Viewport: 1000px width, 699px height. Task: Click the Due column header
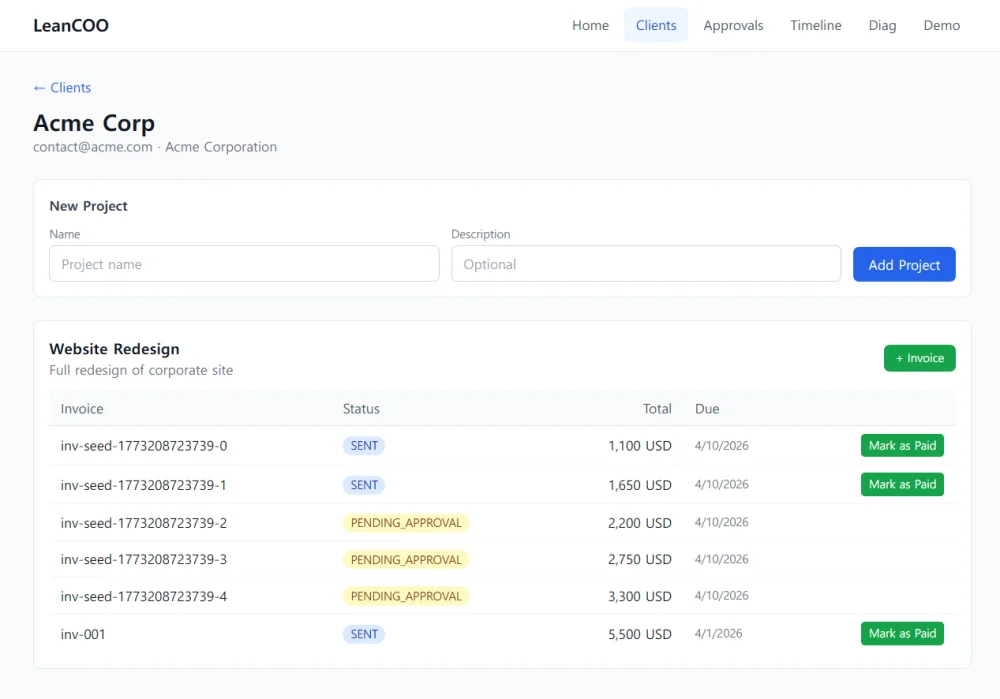[707, 409]
